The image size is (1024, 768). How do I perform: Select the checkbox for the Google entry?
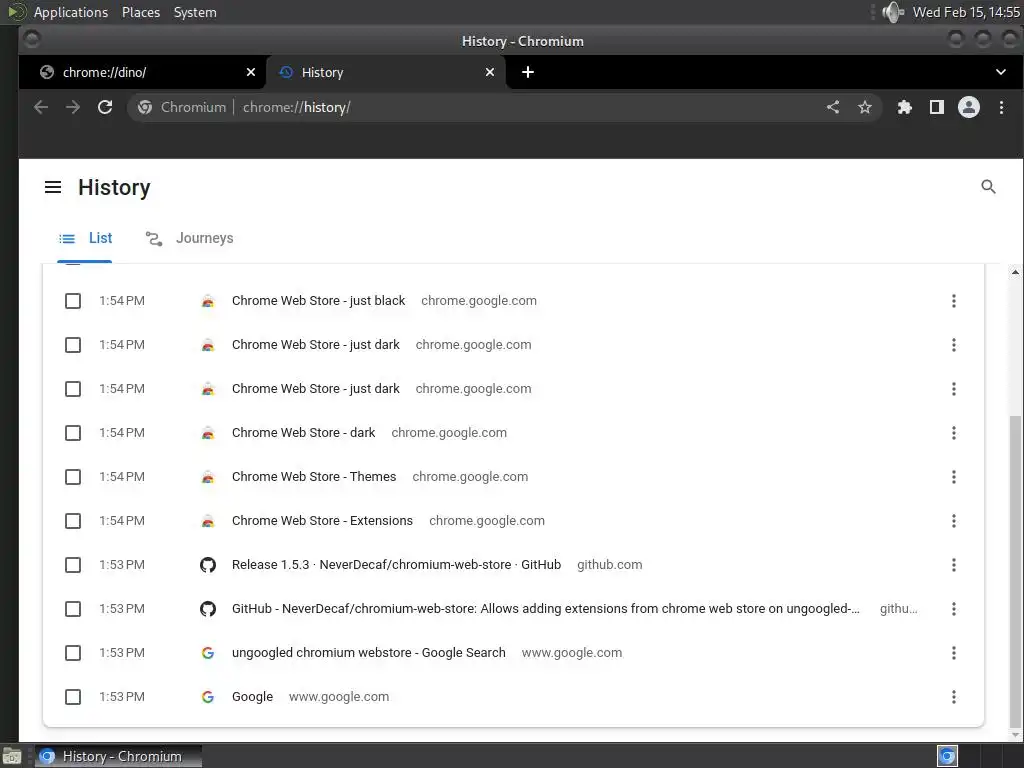(73, 697)
